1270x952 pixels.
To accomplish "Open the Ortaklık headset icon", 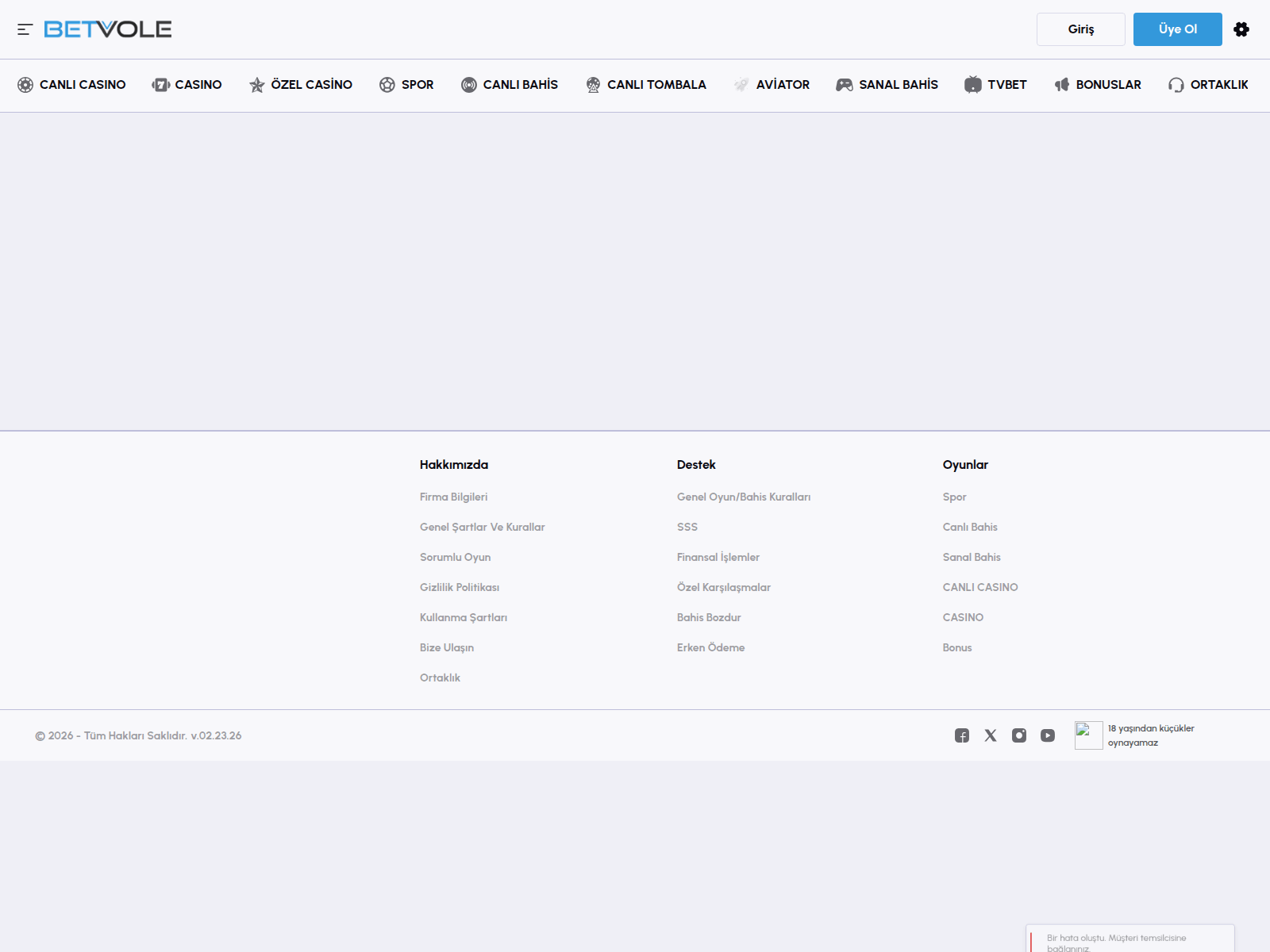I will tap(1176, 84).
